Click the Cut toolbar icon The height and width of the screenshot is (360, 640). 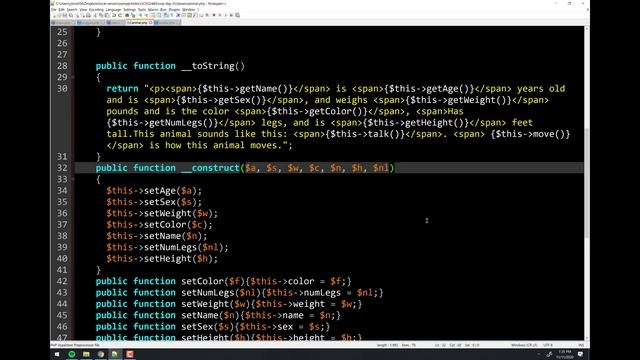tap(96, 15)
